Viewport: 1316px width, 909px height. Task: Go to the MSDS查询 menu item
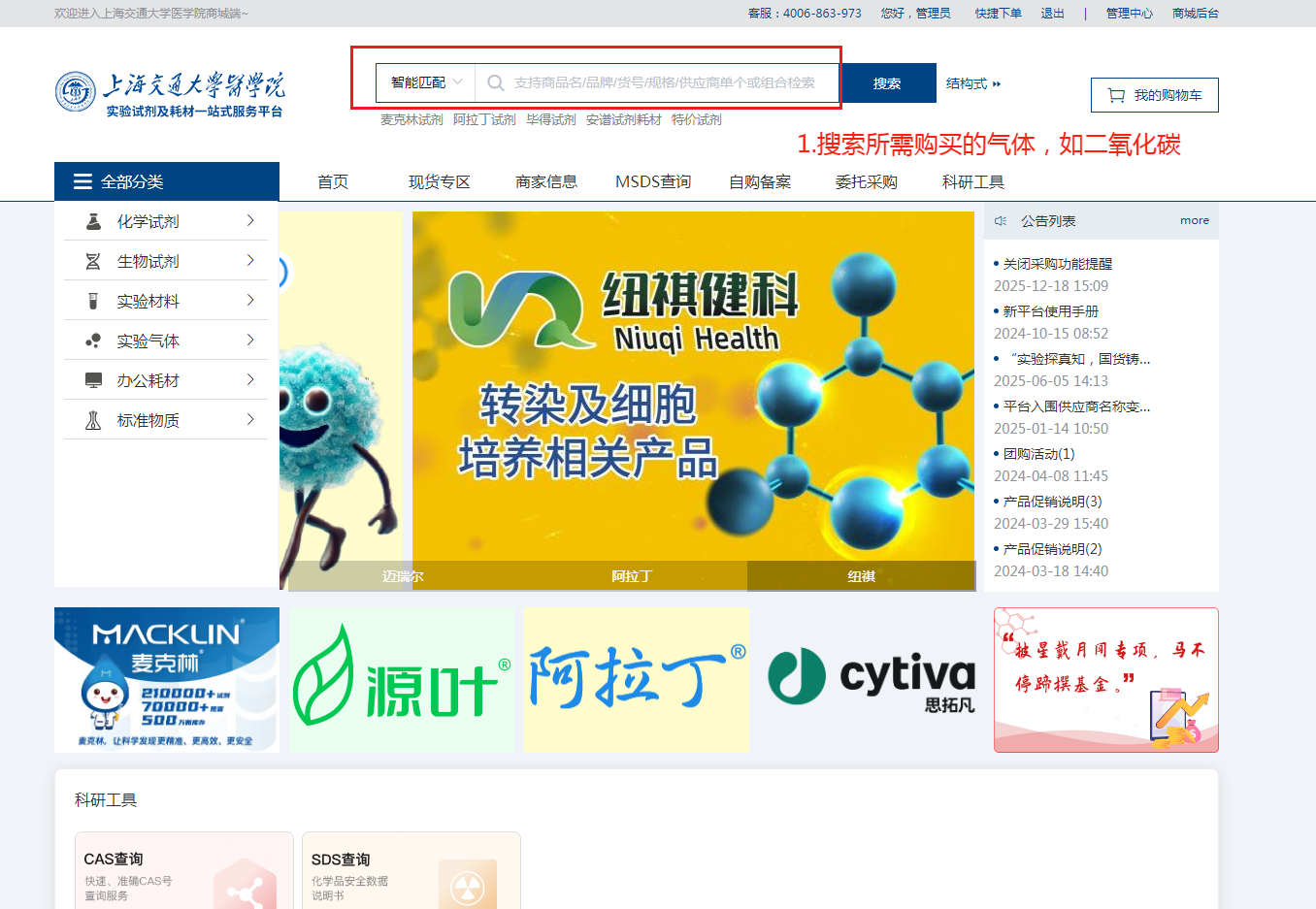point(653,181)
